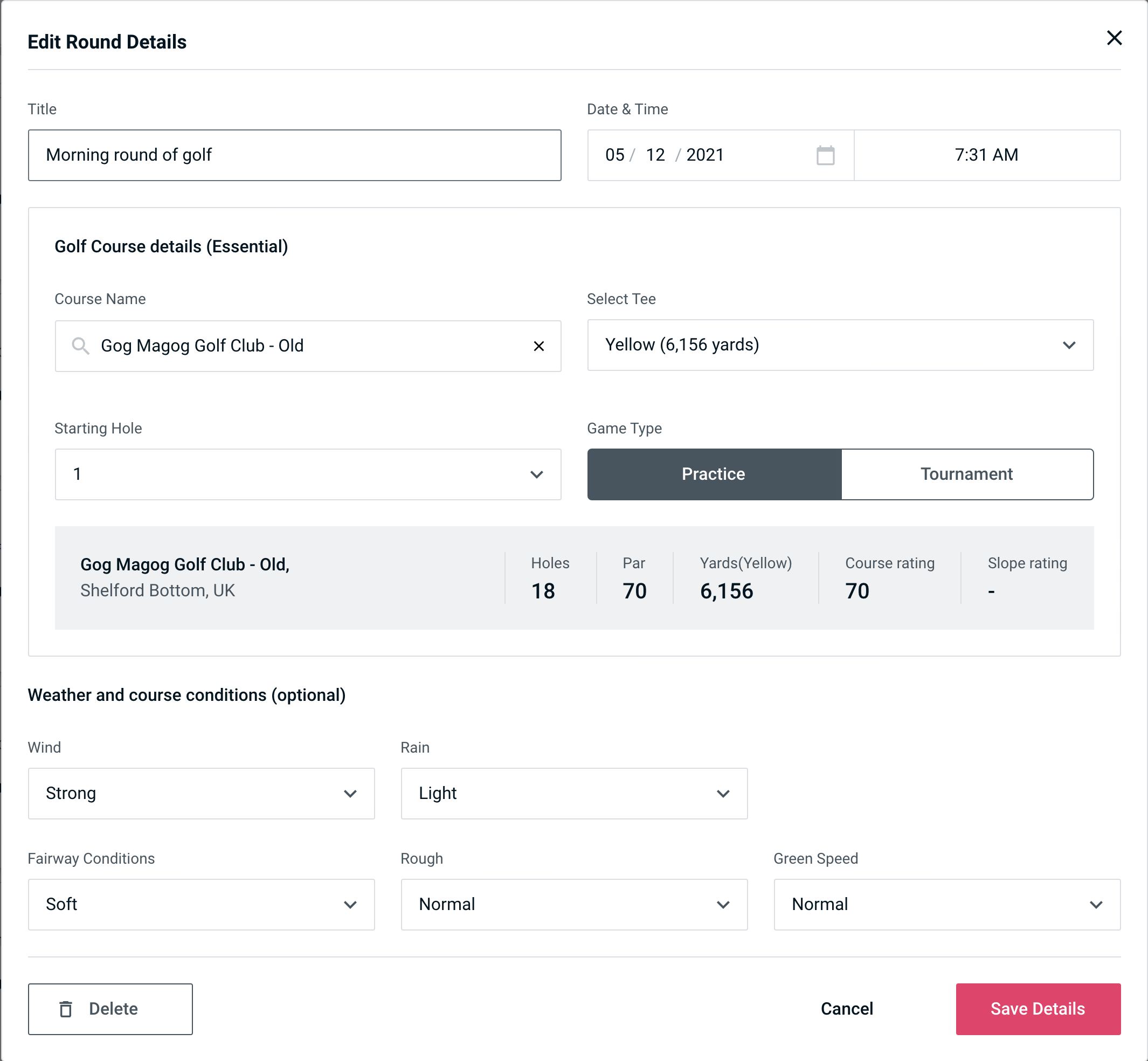Toggle Game Type to Practice
Image resolution: width=1148 pixels, height=1061 pixels.
tap(713, 475)
